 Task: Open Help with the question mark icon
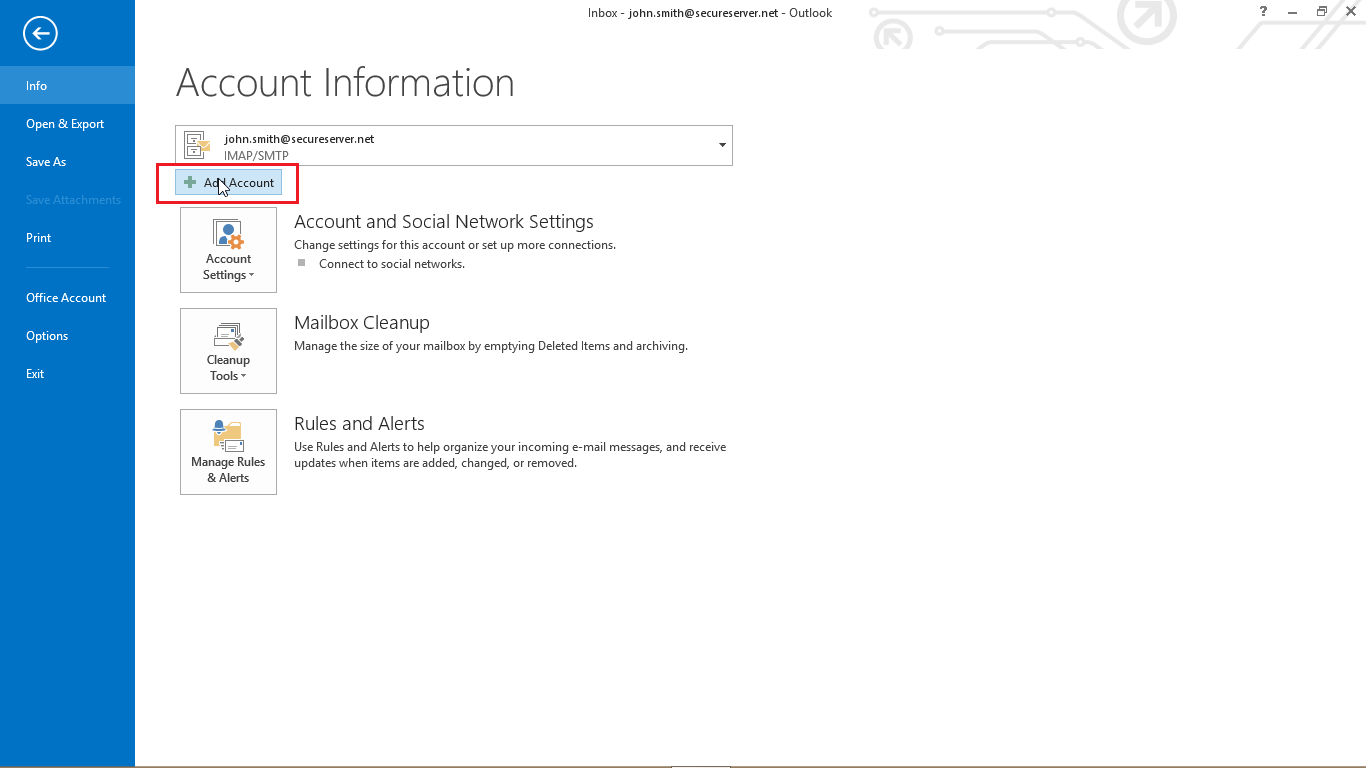tap(1264, 11)
